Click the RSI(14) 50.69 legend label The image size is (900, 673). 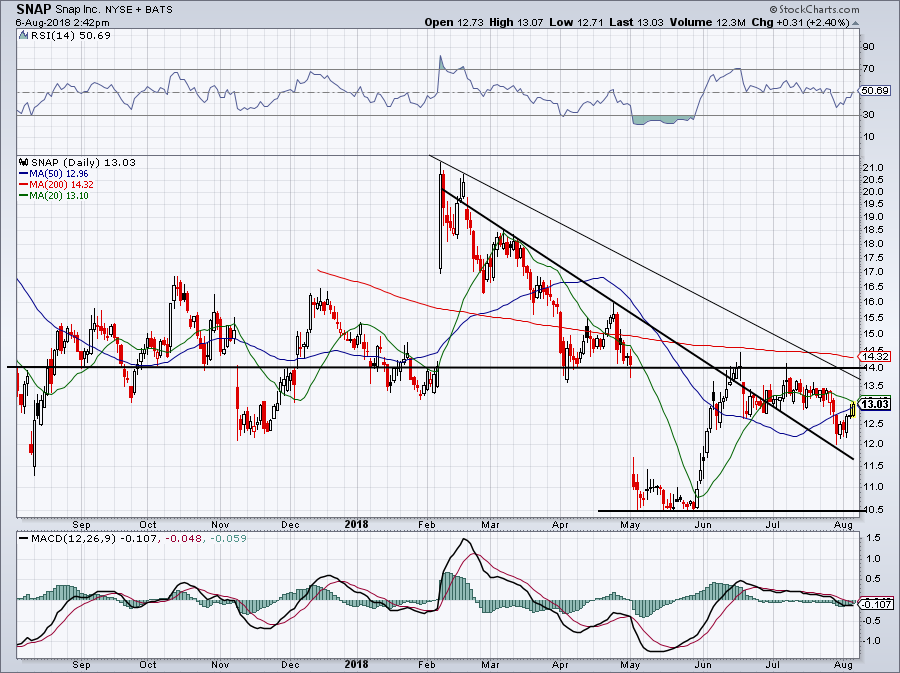[x=70, y=35]
